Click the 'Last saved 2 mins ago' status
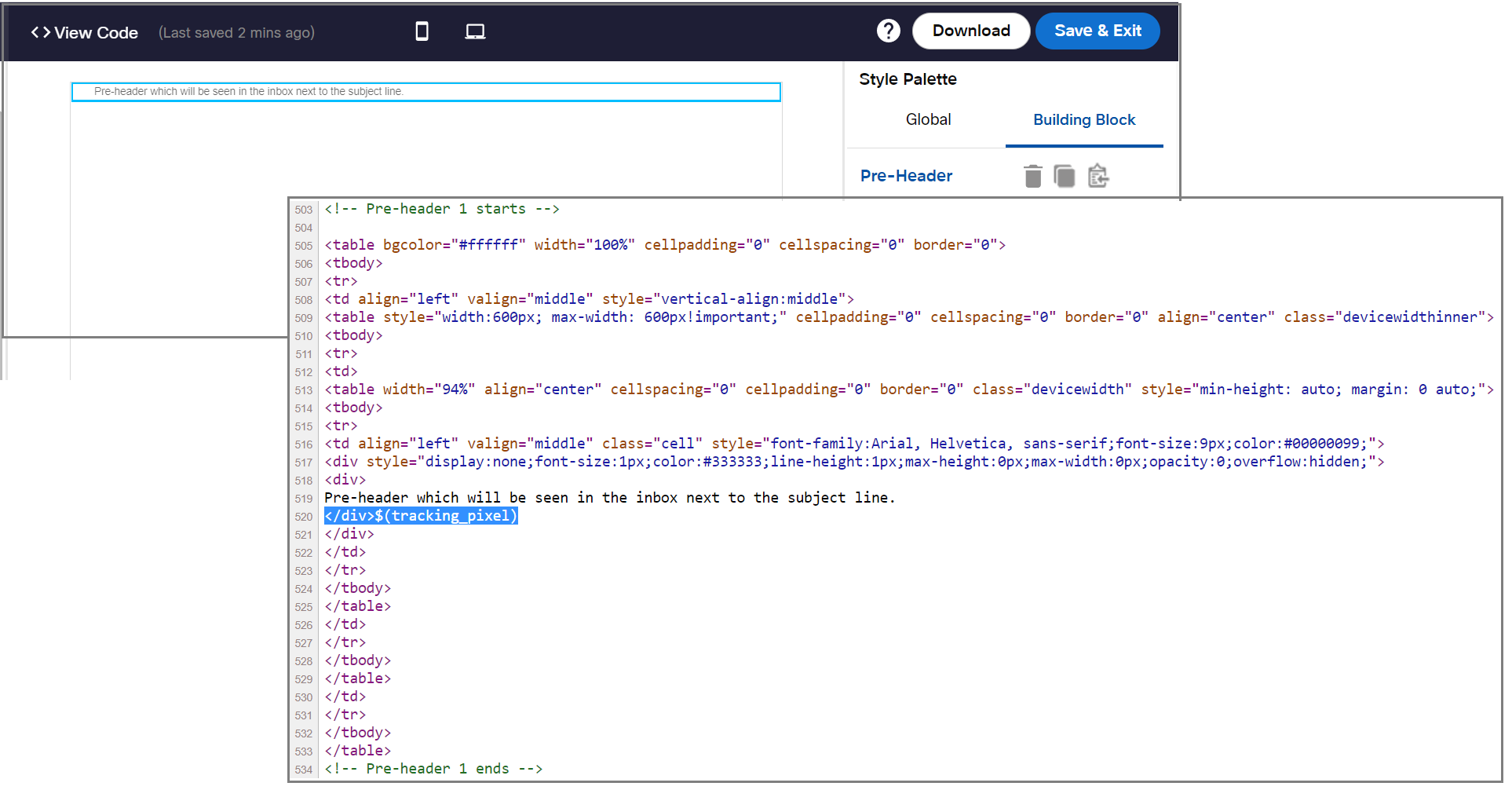 [x=236, y=33]
